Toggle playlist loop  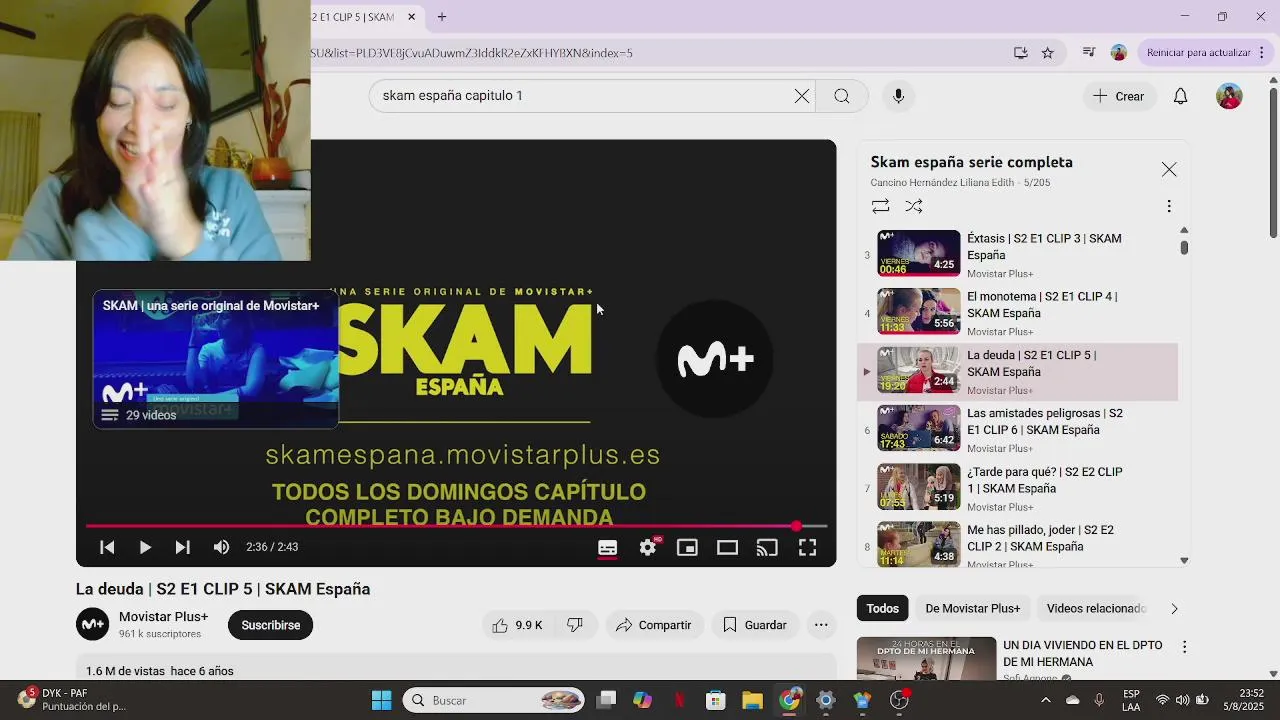tap(880, 206)
